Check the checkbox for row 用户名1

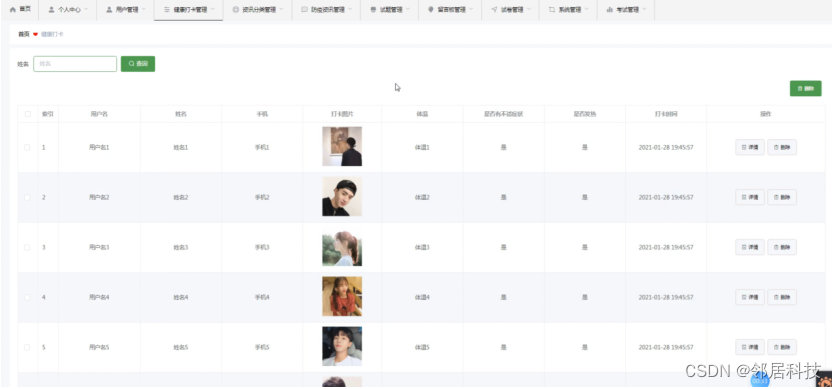click(x=27, y=147)
